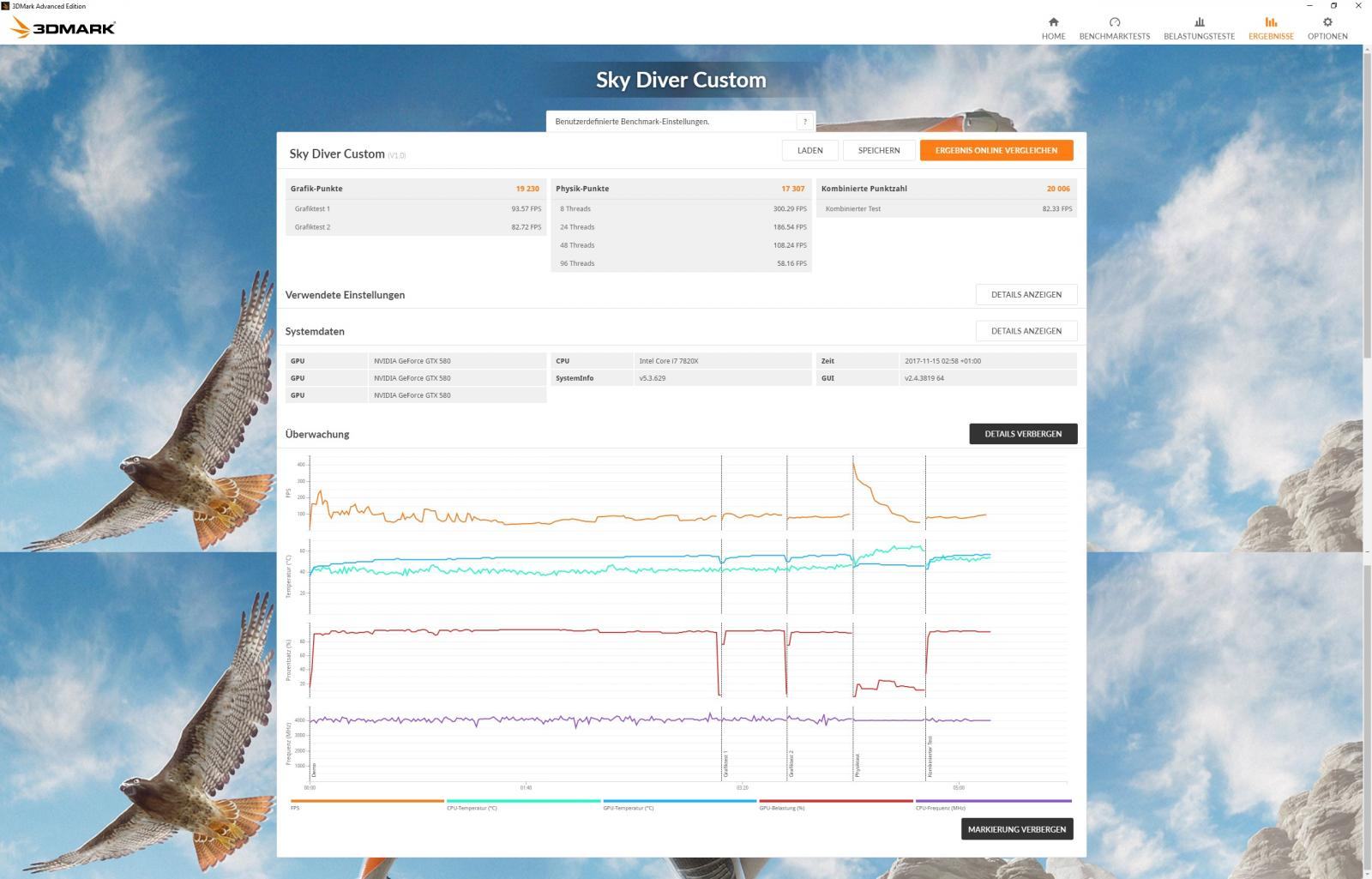1372x879 pixels.
Task: Select Grafiktest 1 row 93.57 FPS
Action: point(416,208)
